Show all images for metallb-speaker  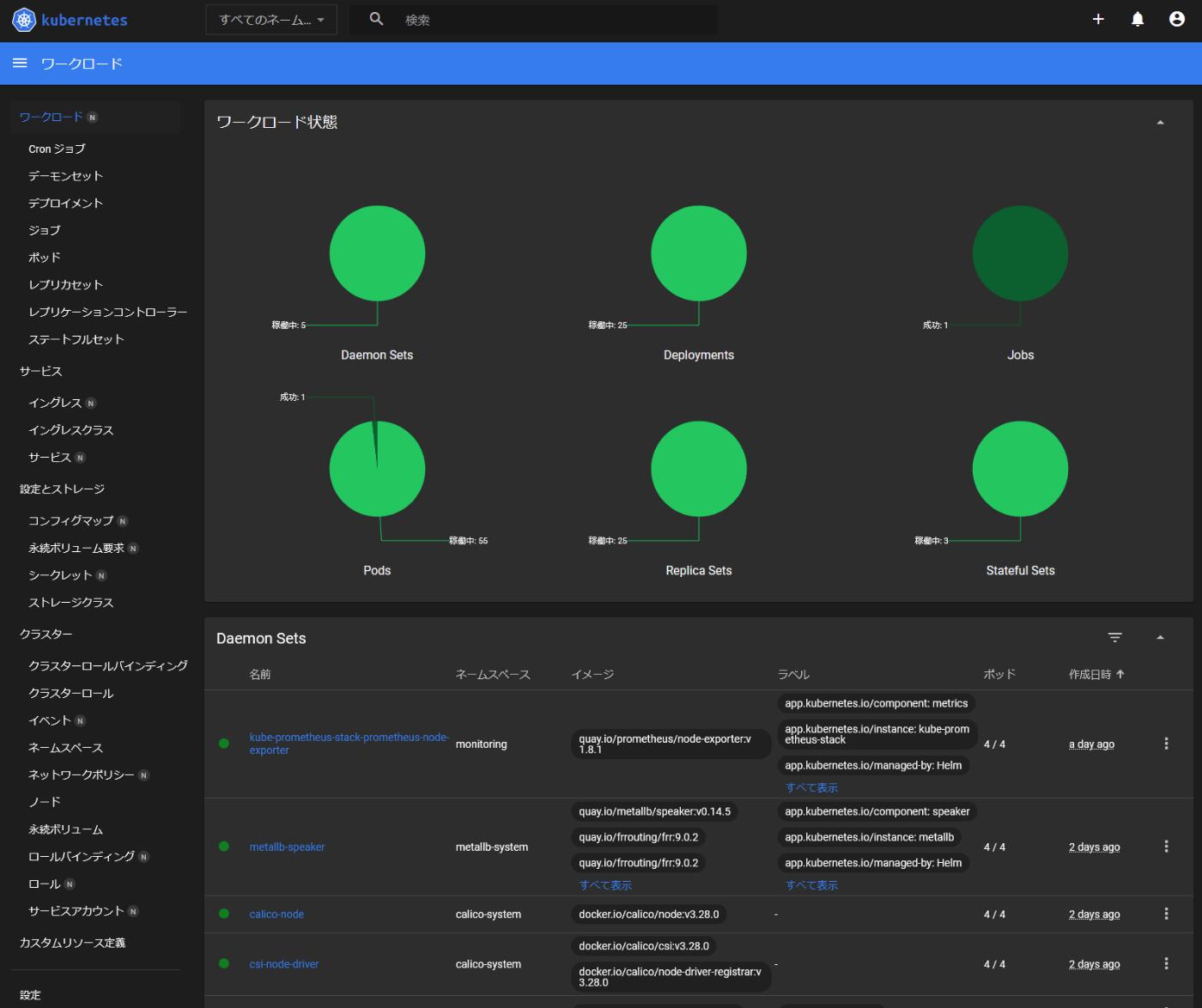click(605, 885)
